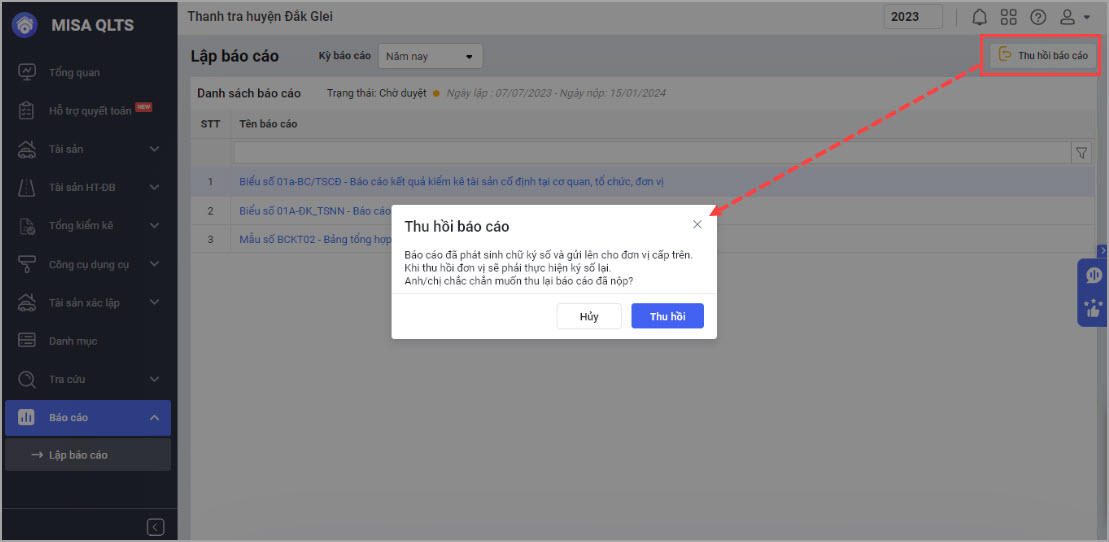Viewport: 1109px width, 542px height.
Task: Click the MISA QLTS logo icon
Action: tap(25, 25)
